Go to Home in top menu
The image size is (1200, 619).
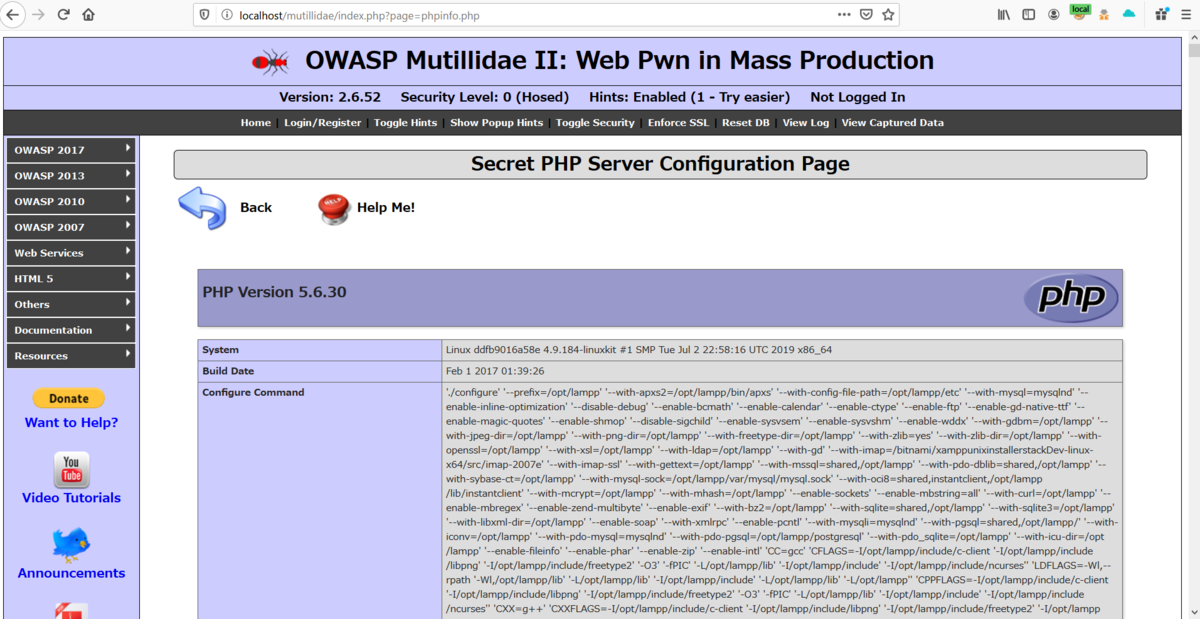pos(256,123)
